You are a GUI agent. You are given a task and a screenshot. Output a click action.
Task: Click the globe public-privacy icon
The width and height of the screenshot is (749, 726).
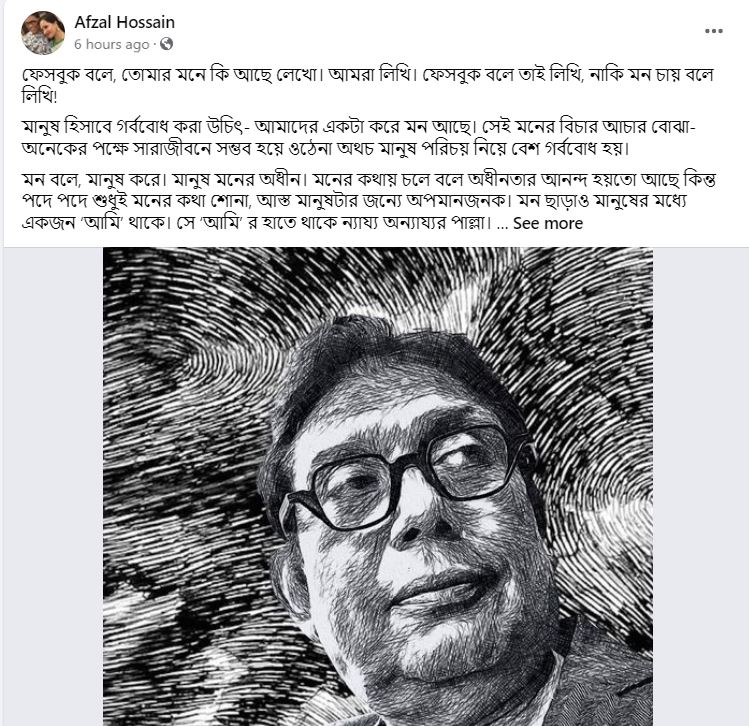[x=166, y=44]
